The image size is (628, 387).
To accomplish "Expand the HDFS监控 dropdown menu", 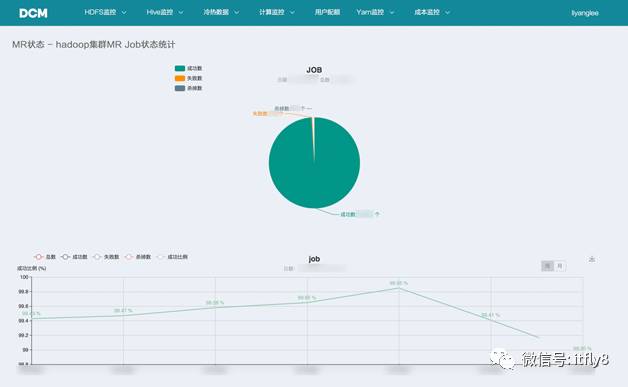I will coord(105,12).
